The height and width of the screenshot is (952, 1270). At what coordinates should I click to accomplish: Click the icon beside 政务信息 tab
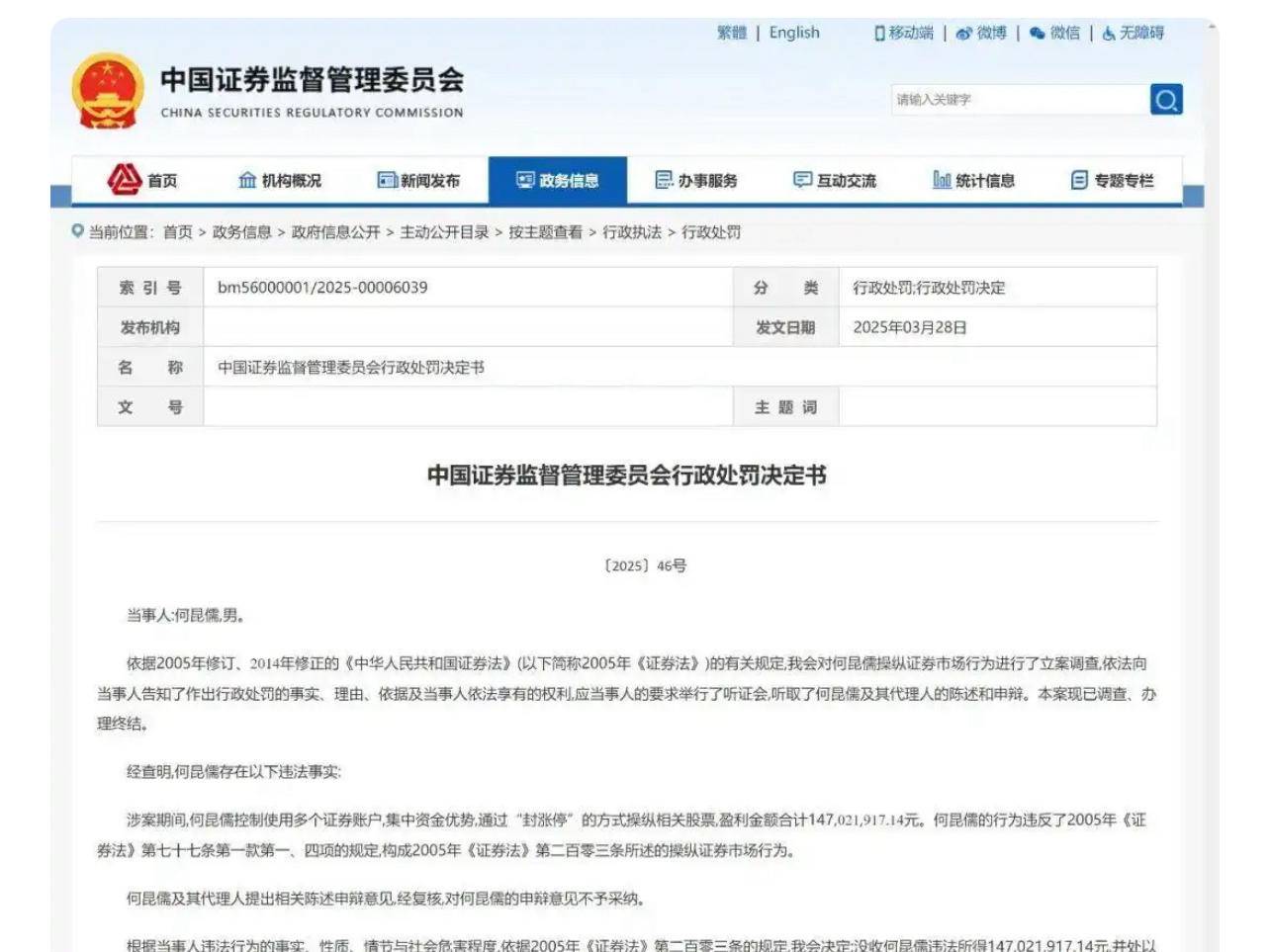coord(525,180)
